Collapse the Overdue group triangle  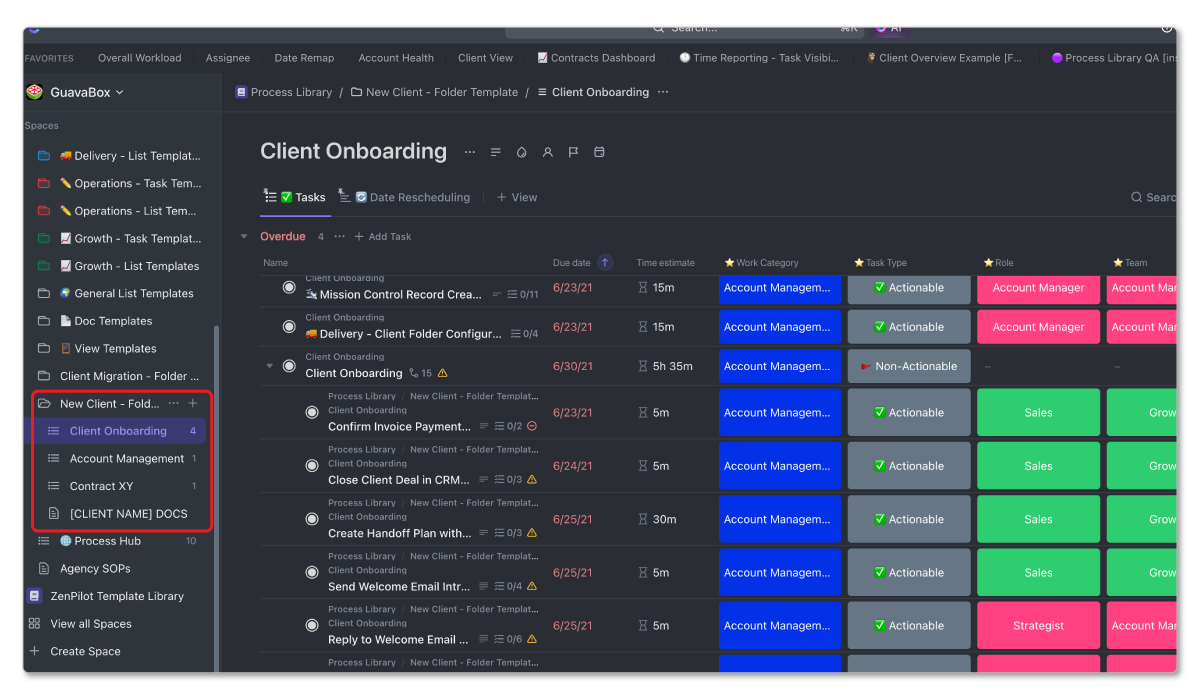[x=244, y=236]
